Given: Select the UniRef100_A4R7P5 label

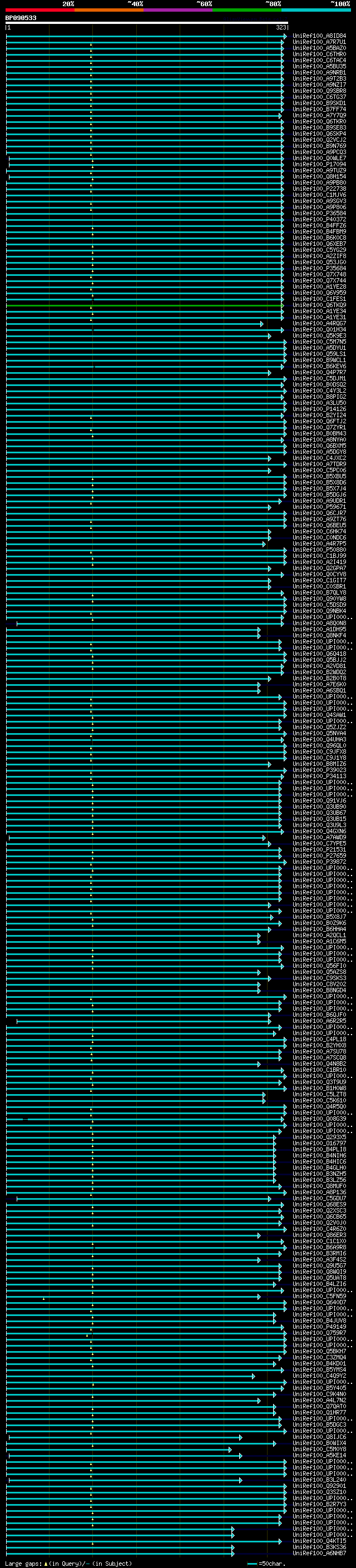Looking at the screenshot, I should [319, 543].
